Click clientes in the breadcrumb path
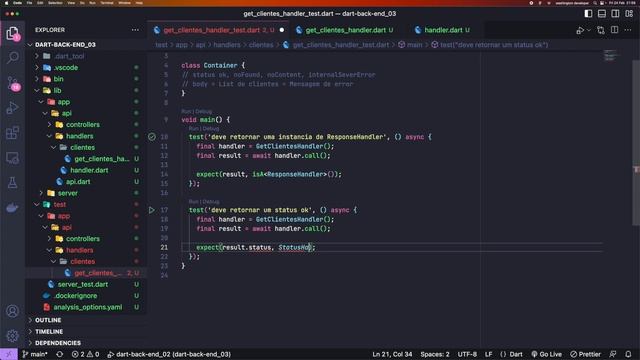The height and width of the screenshot is (360, 640). coord(261,45)
